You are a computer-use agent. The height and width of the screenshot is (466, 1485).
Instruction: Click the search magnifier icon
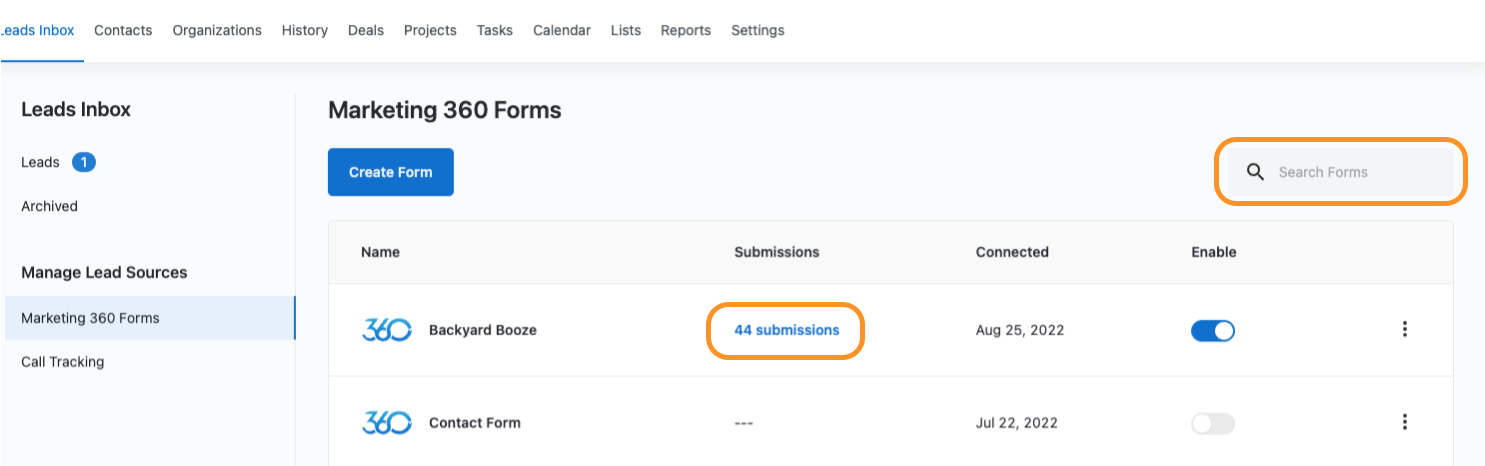(x=1255, y=172)
